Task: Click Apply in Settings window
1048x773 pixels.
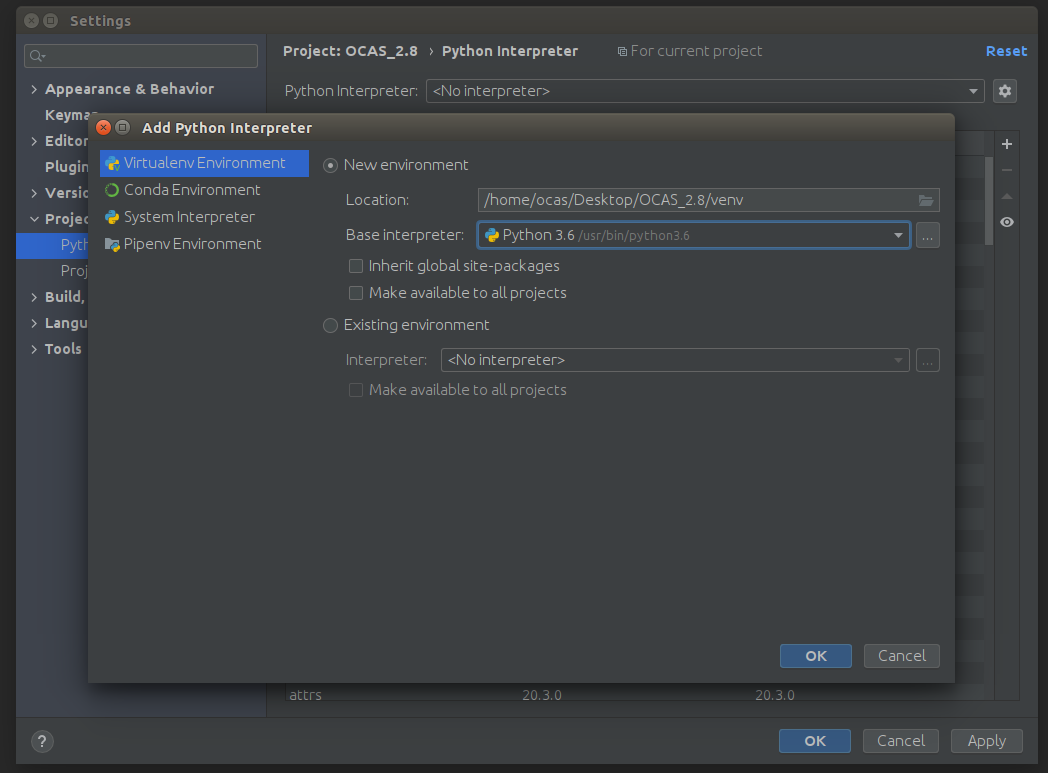Action: [987, 741]
